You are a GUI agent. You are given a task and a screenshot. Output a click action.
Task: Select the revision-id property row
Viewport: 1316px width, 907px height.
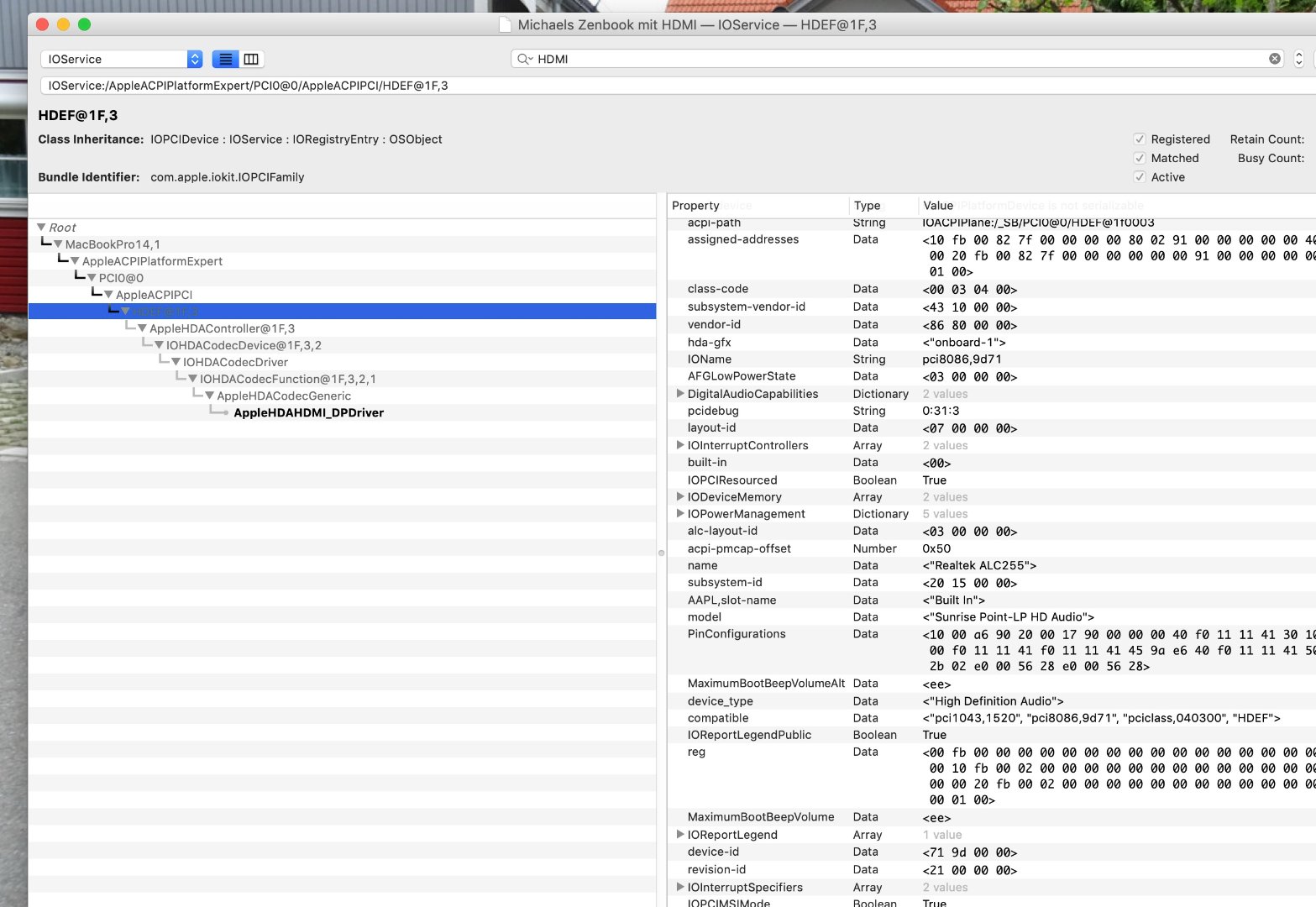[992, 870]
